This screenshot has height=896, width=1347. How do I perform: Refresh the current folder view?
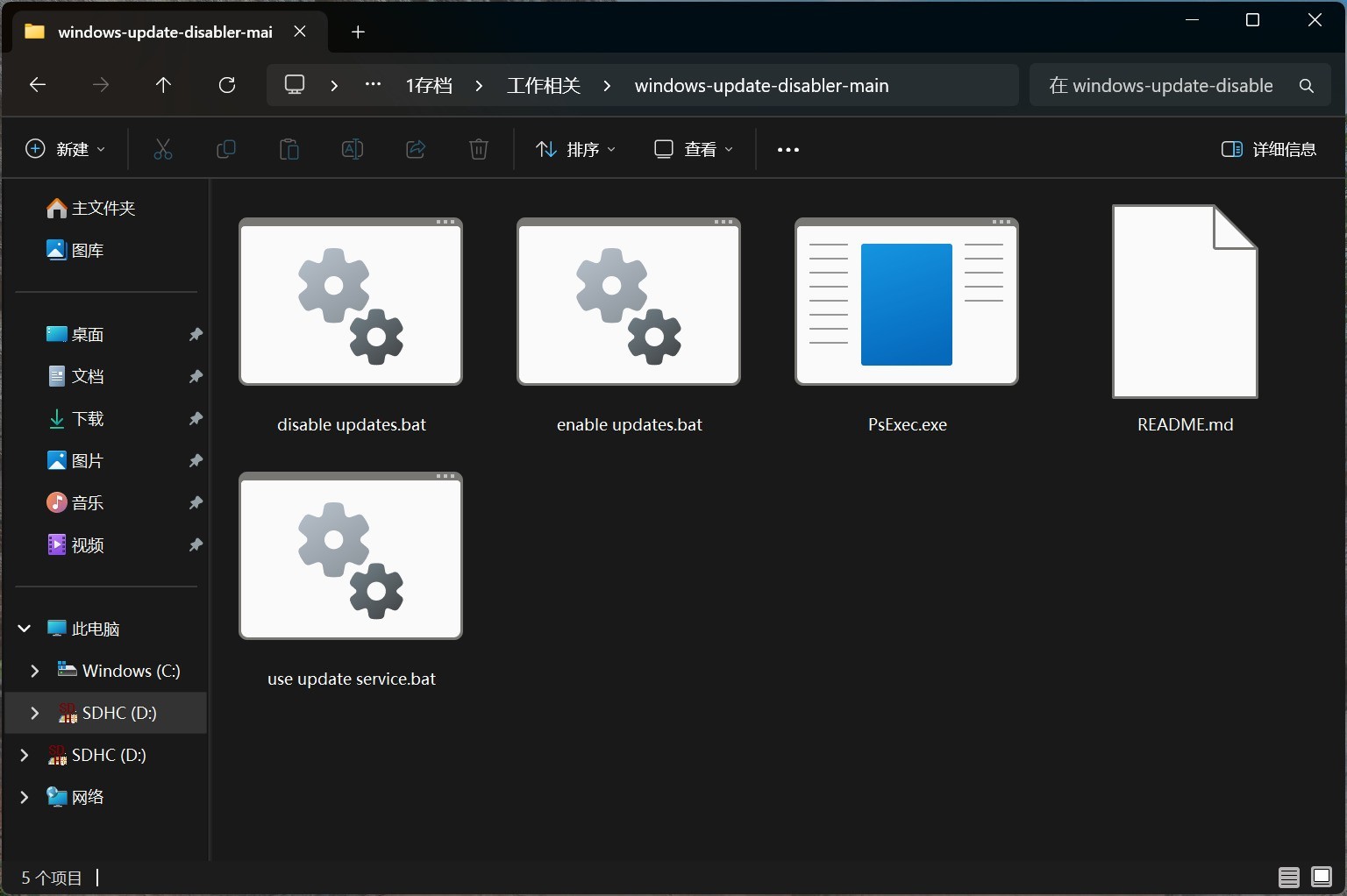click(x=227, y=84)
